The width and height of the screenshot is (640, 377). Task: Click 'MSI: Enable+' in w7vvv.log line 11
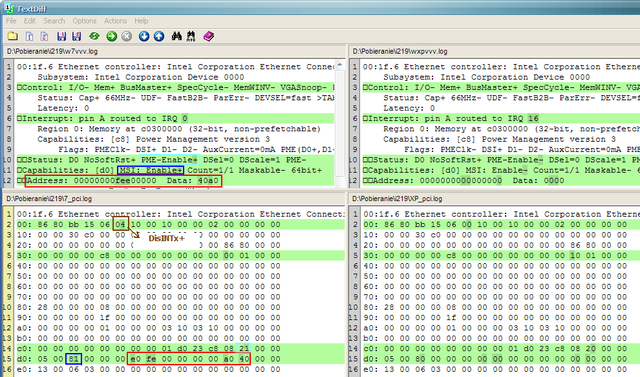[x=151, y=170]
